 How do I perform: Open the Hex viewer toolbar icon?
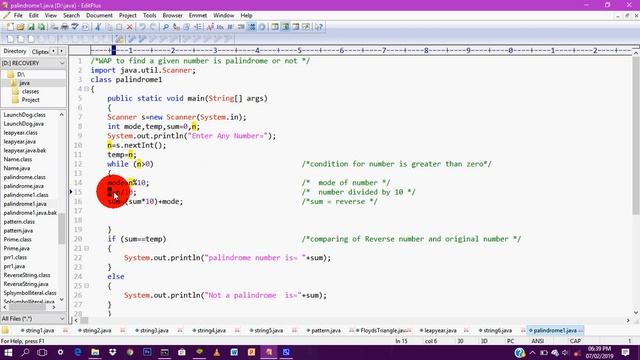[220, 27]
